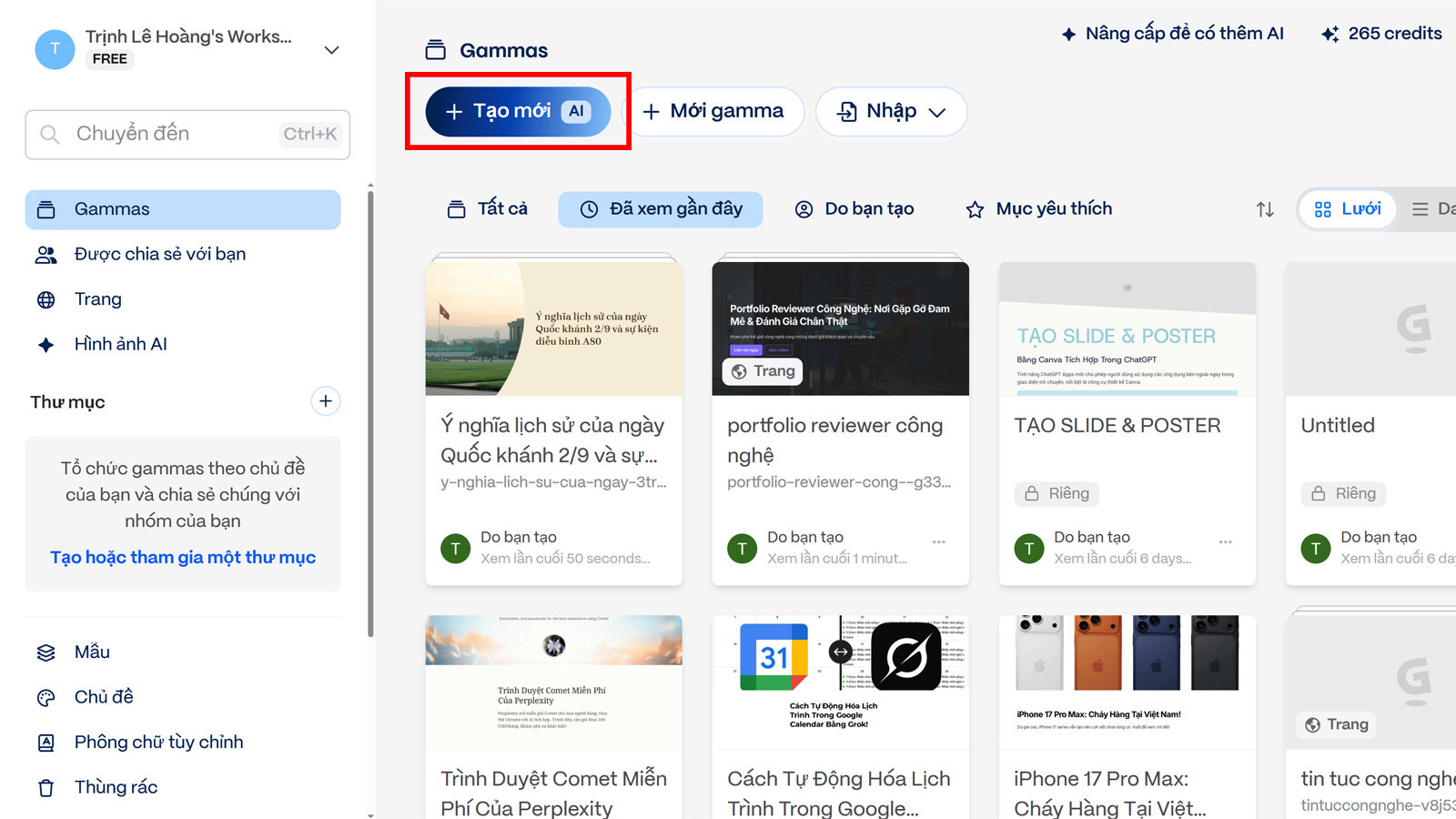The width and height of the screenshot is (1456, 819).
Task: Switch to list view layout
Action: [1432, 209]
